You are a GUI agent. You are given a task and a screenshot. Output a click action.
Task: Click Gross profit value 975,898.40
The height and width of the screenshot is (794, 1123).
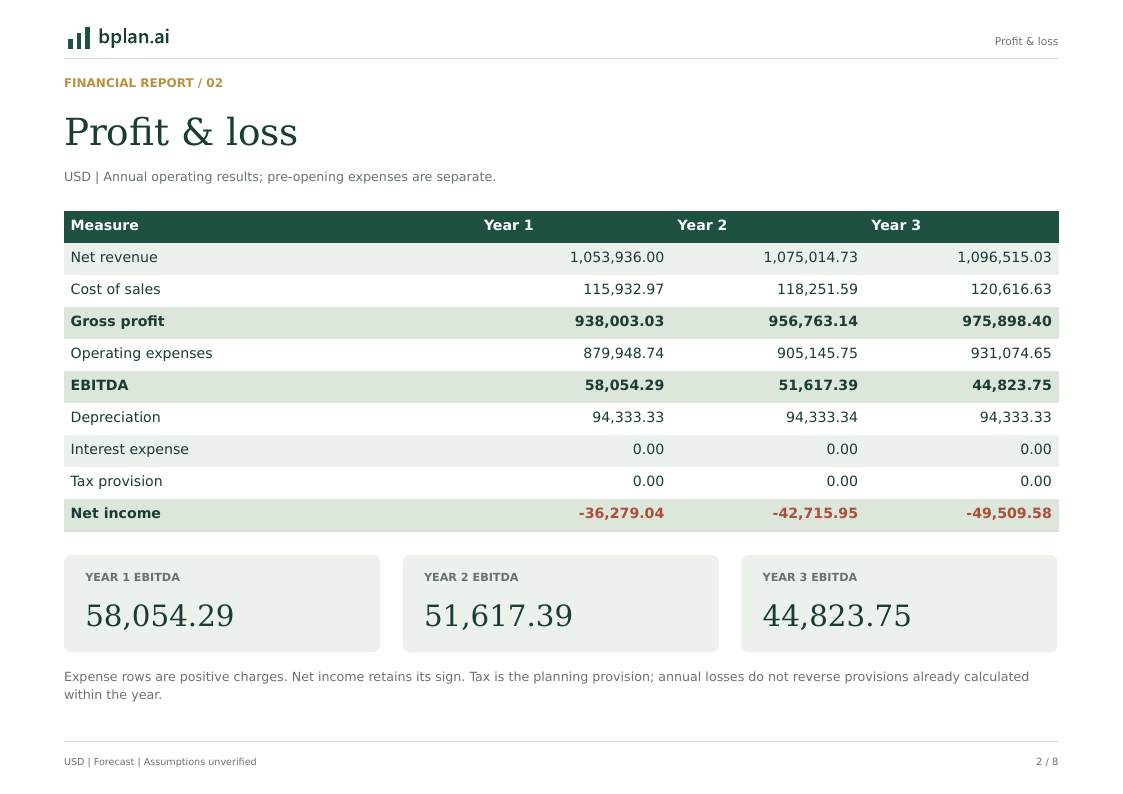pos(1007,321)
